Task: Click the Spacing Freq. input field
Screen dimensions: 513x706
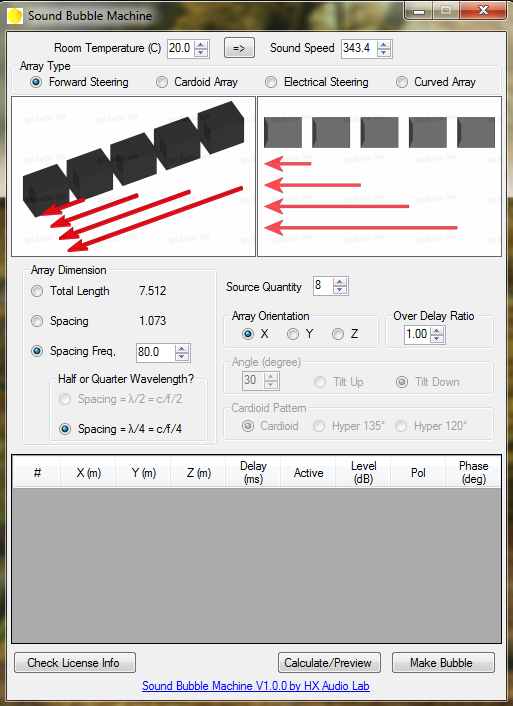Action: click(x=156, y=352)
